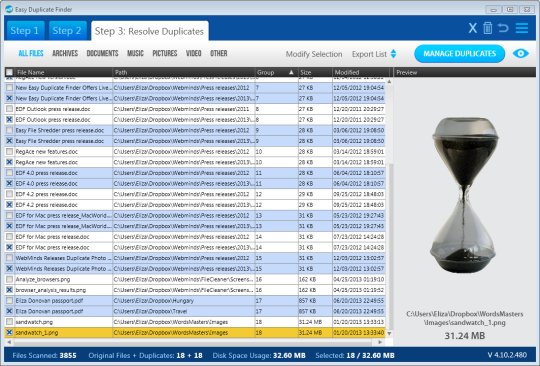
Task: Click the X clear results icon
Action: tap(472, 28)
